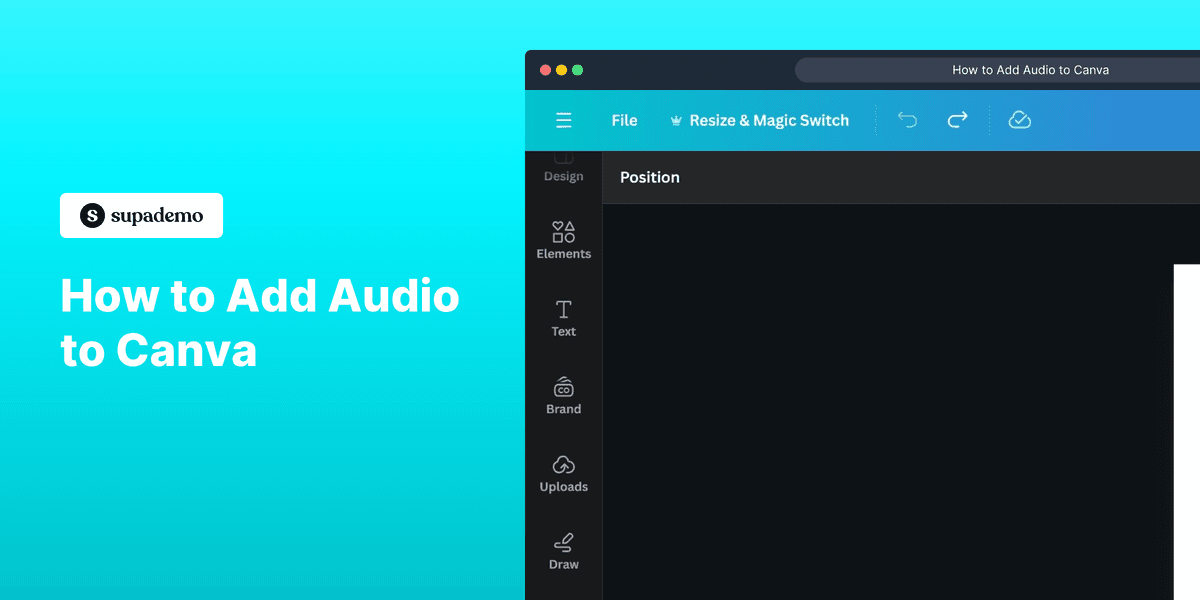Click the crown icon beside Resize & Magic Switch

tap(678, 119)
